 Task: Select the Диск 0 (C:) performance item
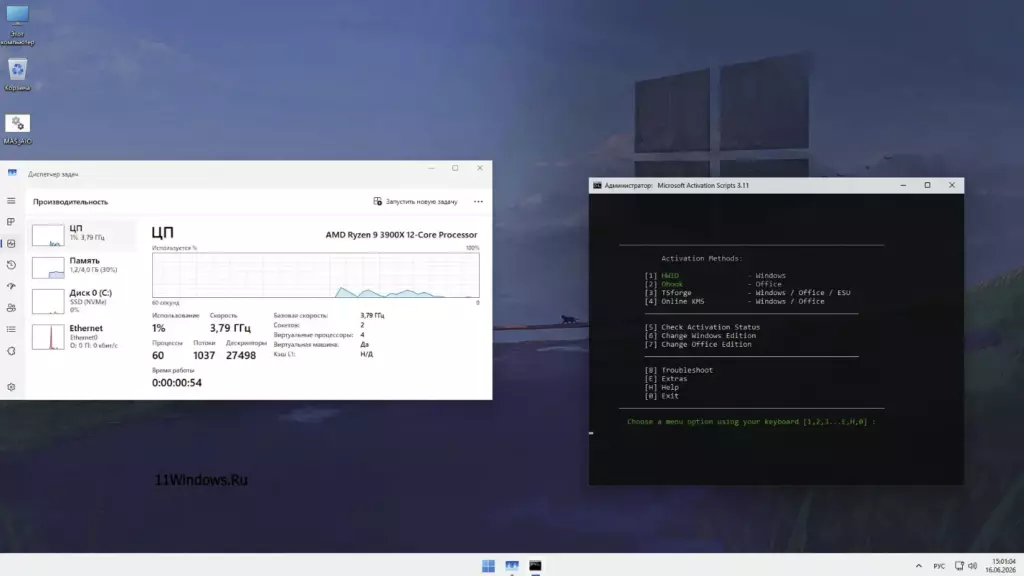tap(84, 301)
